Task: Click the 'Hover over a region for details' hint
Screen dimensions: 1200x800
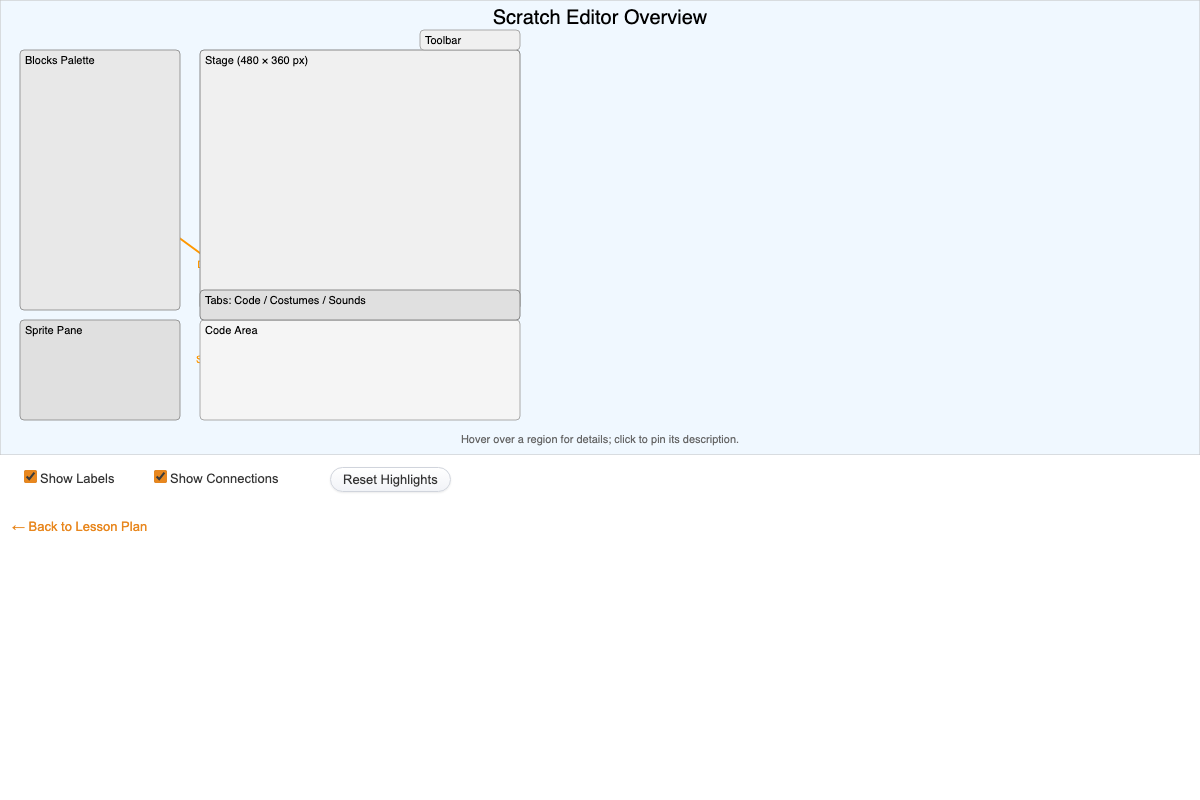Action: pos(600,439)
